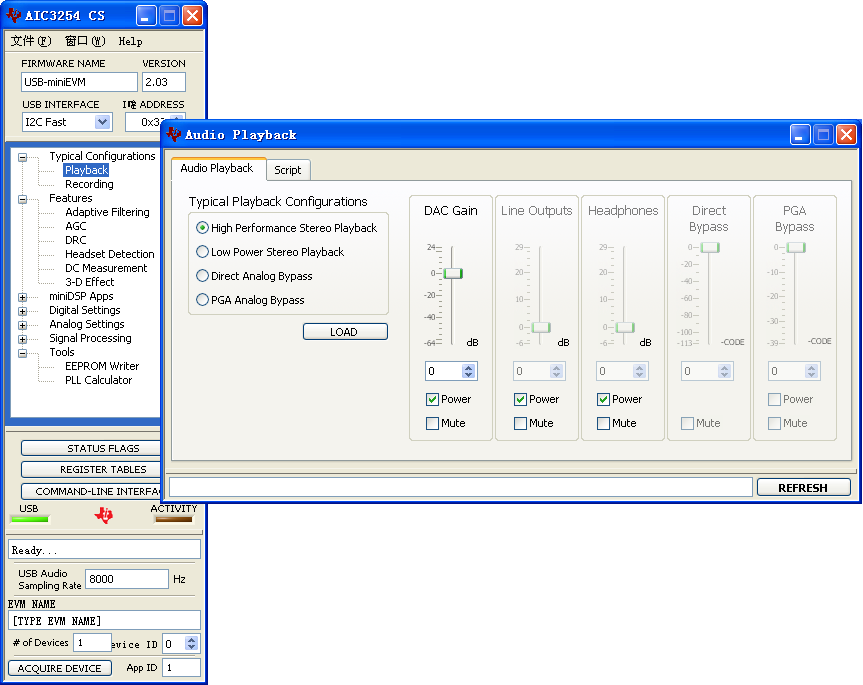The image size is (863, 685).
Task: Open AGC in the Features tree
Action: click(x=75, y=226)
